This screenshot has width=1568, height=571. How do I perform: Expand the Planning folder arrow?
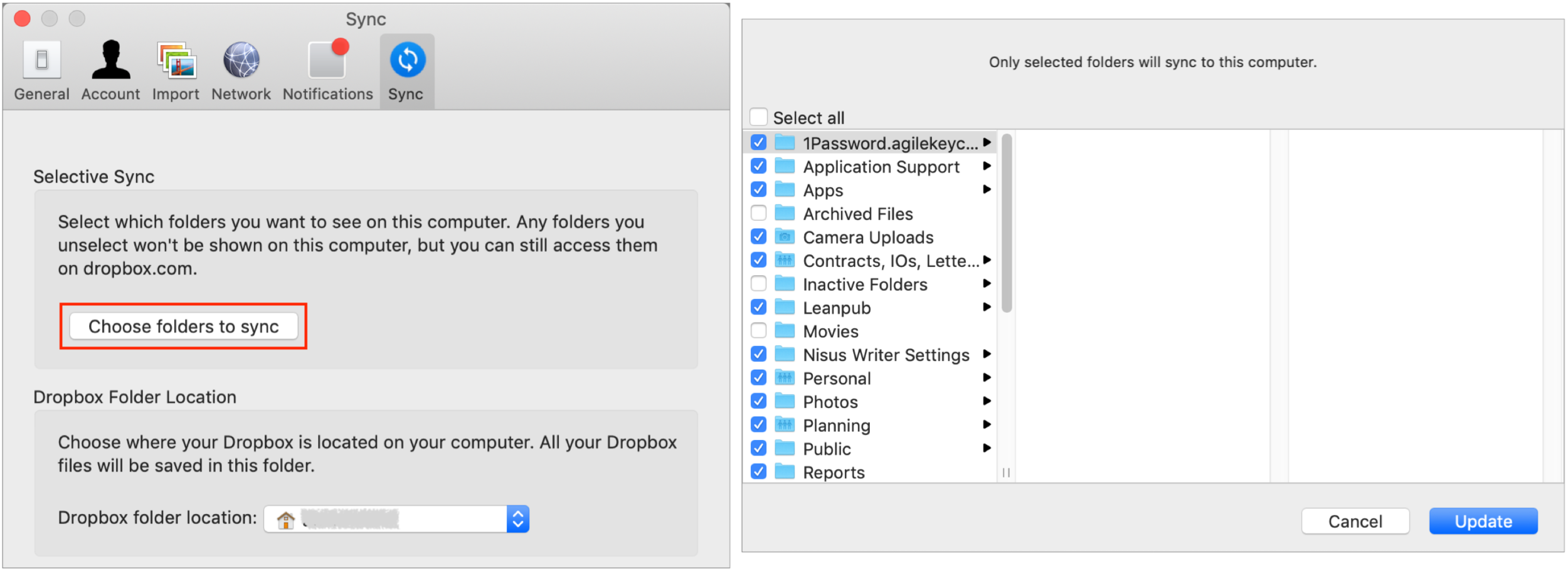click(x=987, y=424)
